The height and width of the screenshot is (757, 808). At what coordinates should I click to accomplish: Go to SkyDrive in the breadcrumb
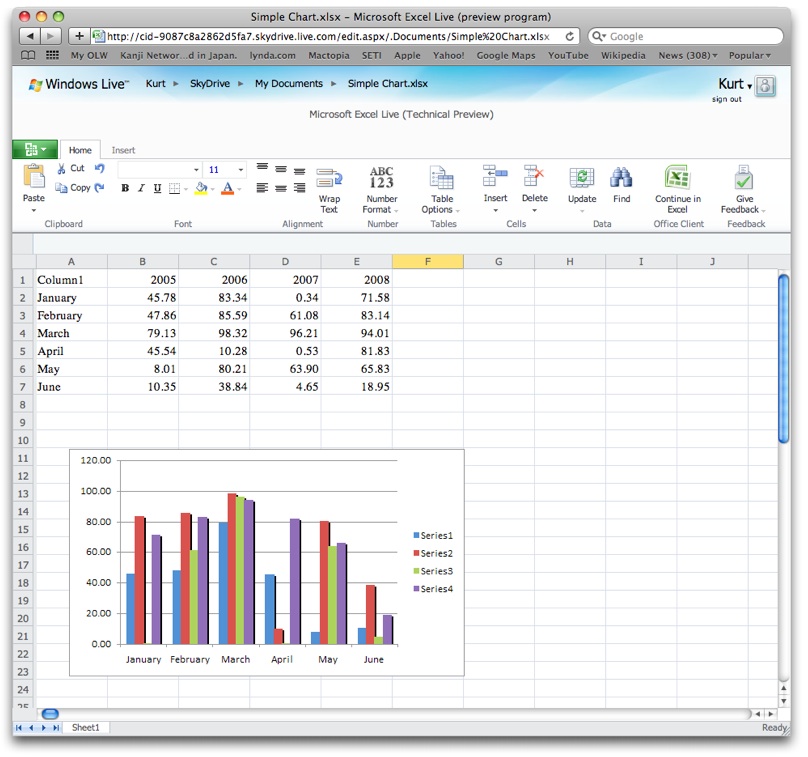[x=210, y=83]
